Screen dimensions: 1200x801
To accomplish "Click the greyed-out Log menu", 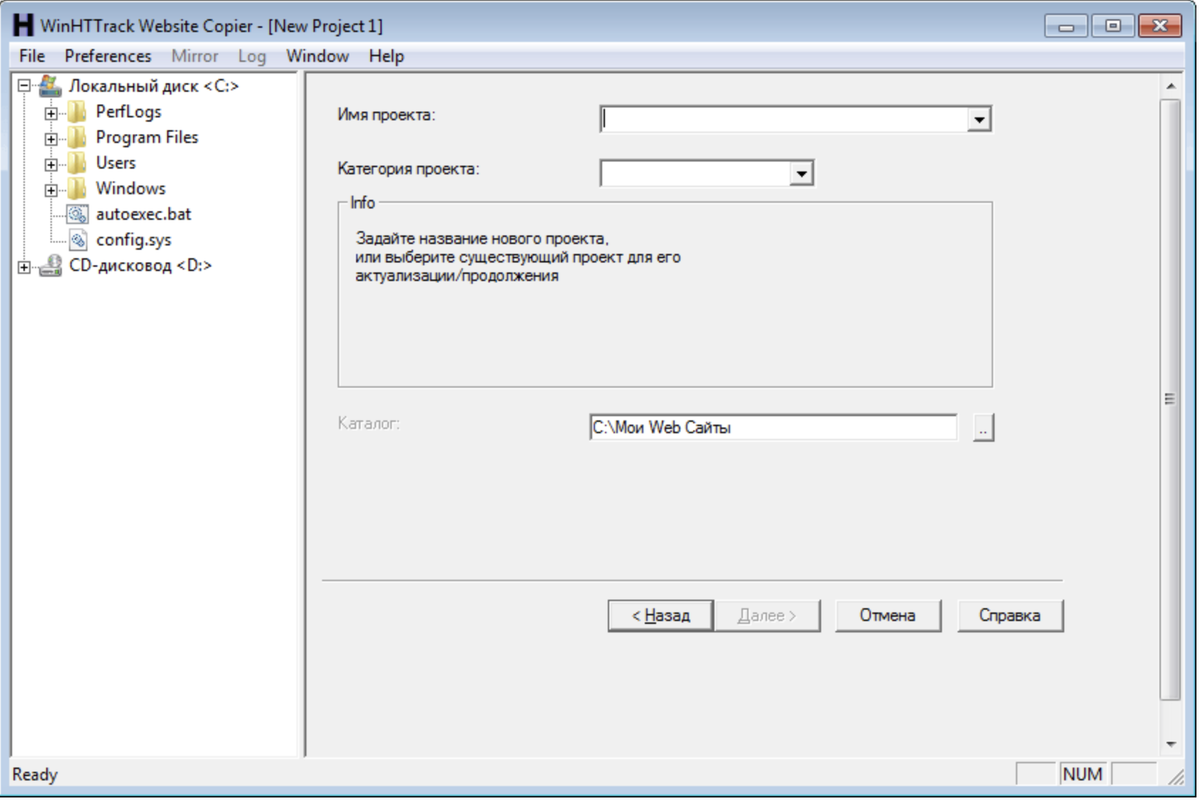I will pyautogui.click(x=252, y=56).
